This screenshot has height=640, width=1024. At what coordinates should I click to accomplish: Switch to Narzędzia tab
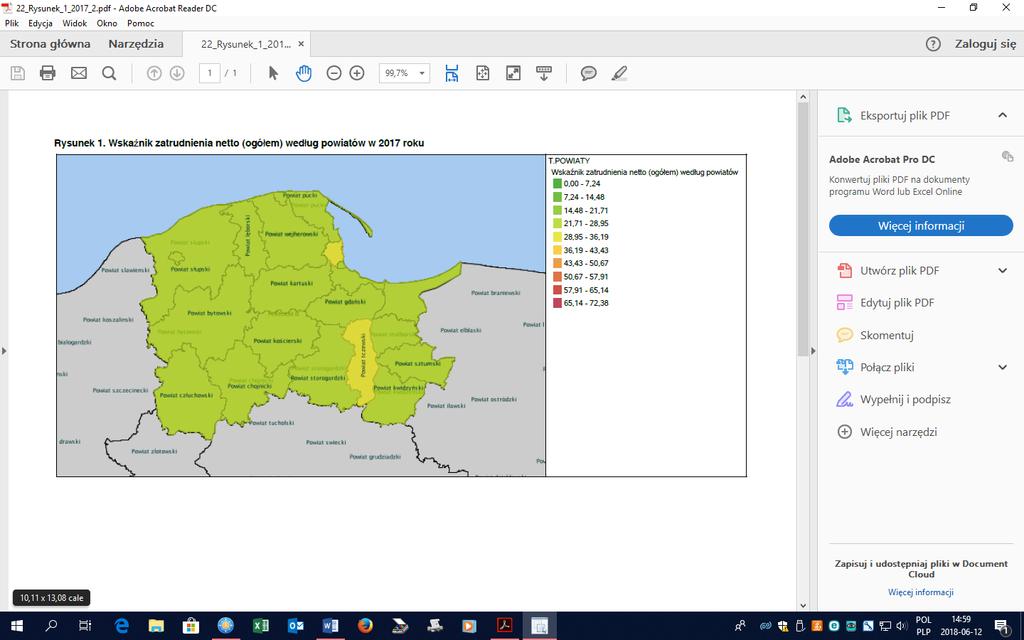click(136, 44)
